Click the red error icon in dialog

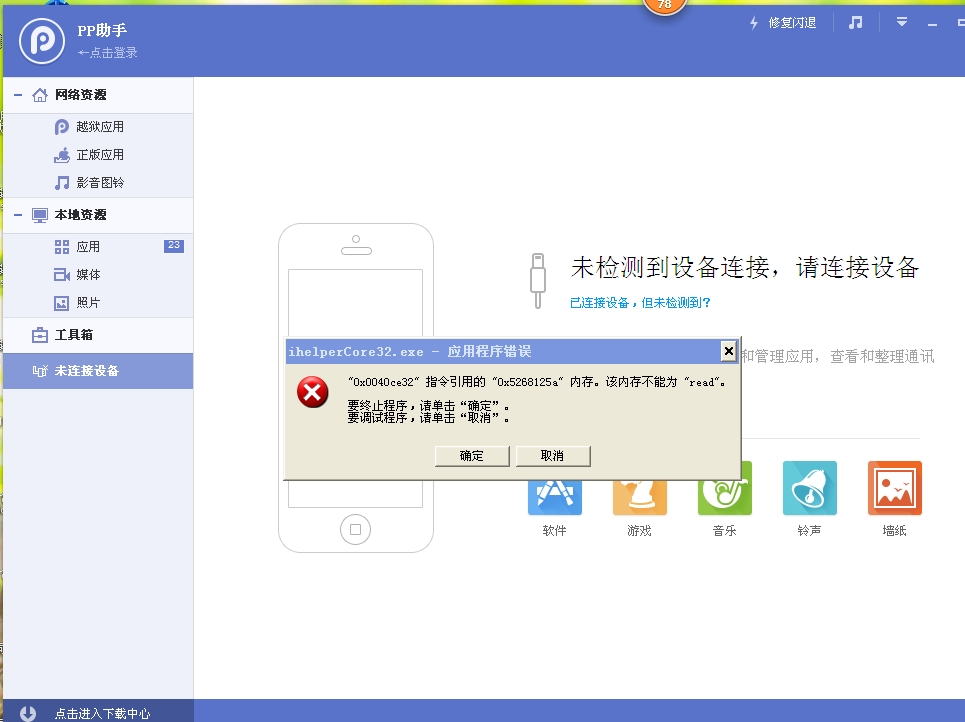point(313,392)
